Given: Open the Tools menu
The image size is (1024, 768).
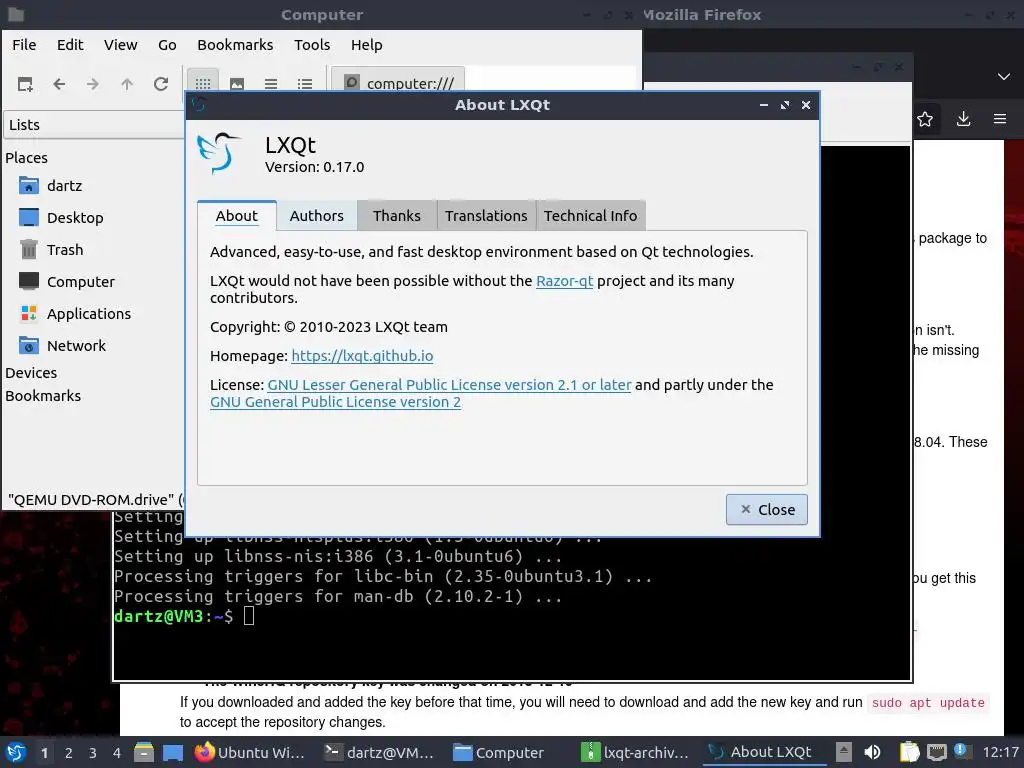Looking at the screenshot, I should [x=312, y=45].
